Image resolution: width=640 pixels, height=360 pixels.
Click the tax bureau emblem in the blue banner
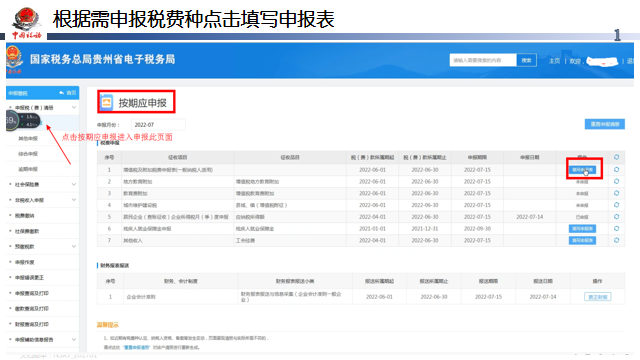(x=15, y=60)
